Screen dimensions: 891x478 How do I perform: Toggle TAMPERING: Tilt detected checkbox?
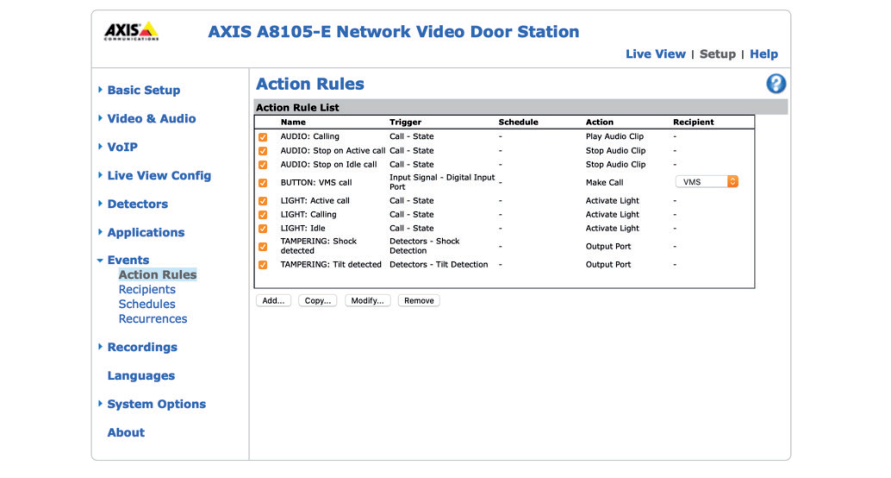click(263, 265)
